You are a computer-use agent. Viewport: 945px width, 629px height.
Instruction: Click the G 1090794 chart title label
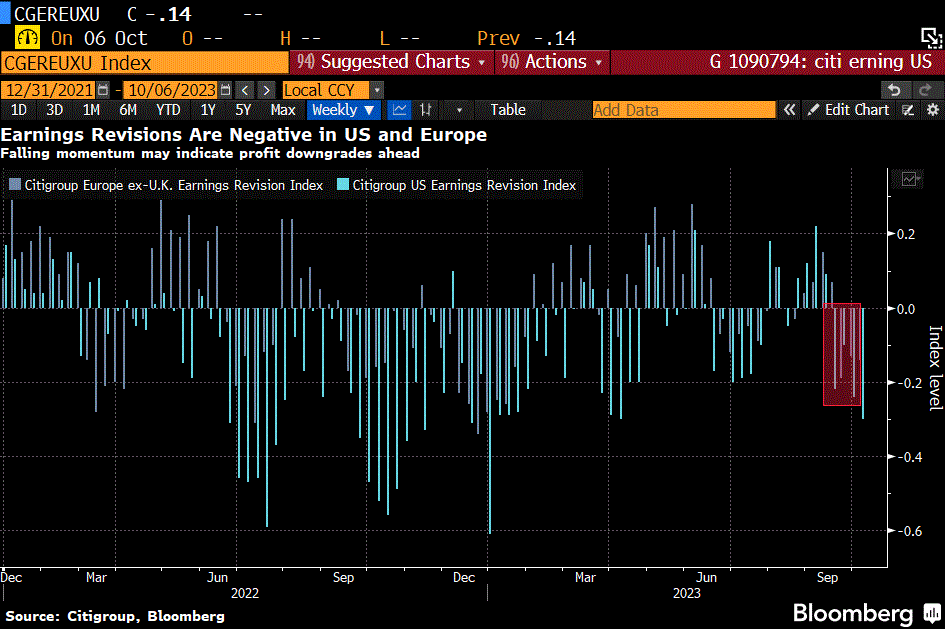(x=820, y=61)
